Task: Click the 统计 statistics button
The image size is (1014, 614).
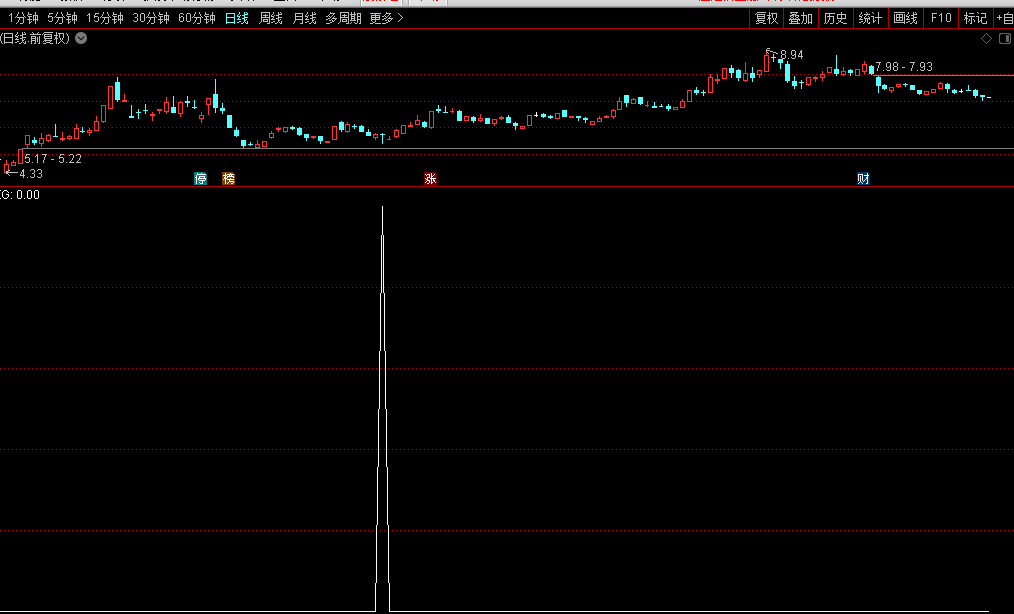Action: (x=870, y=18)
